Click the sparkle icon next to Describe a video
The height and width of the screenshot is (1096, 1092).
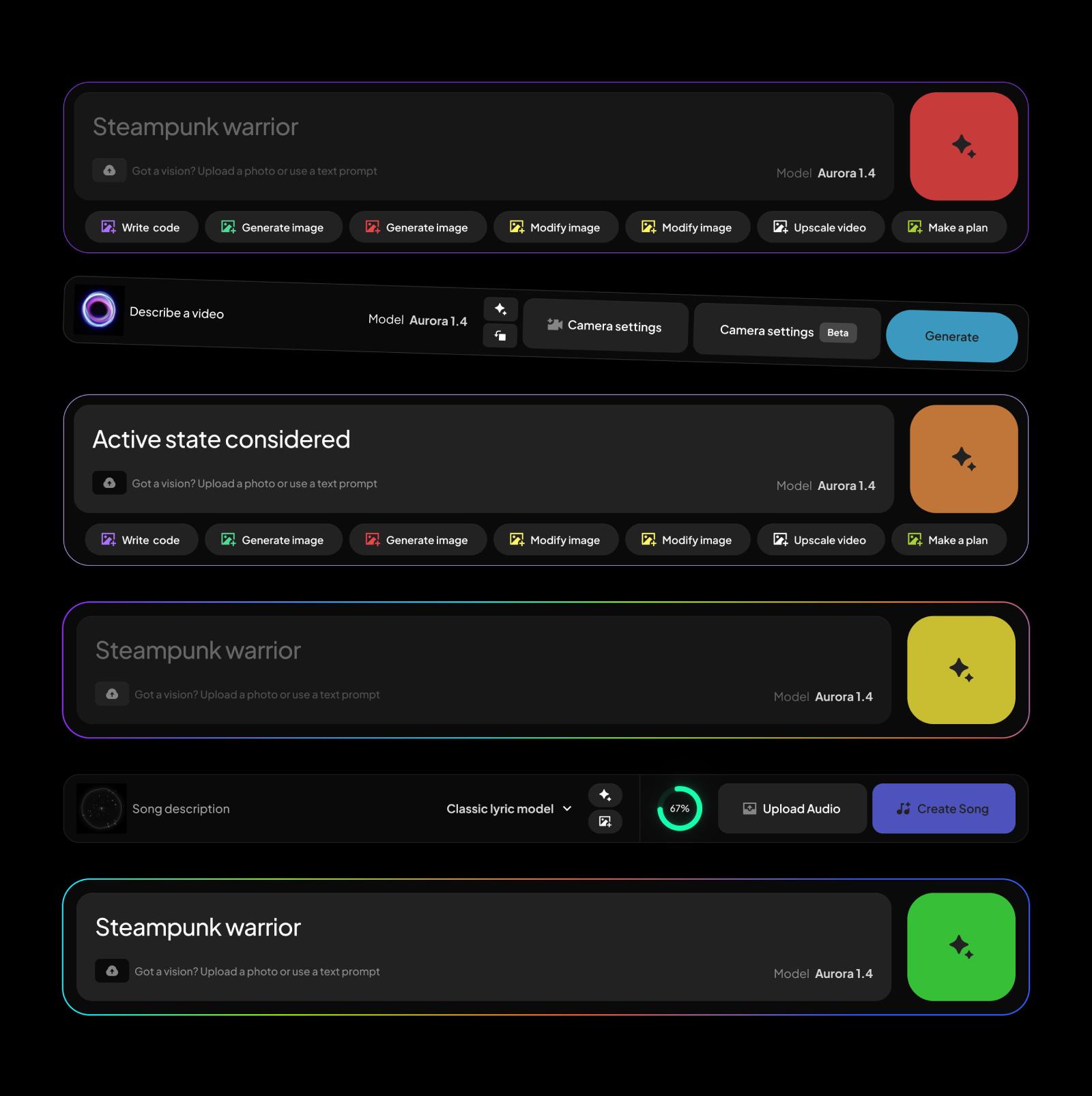(x=500, y=309)
